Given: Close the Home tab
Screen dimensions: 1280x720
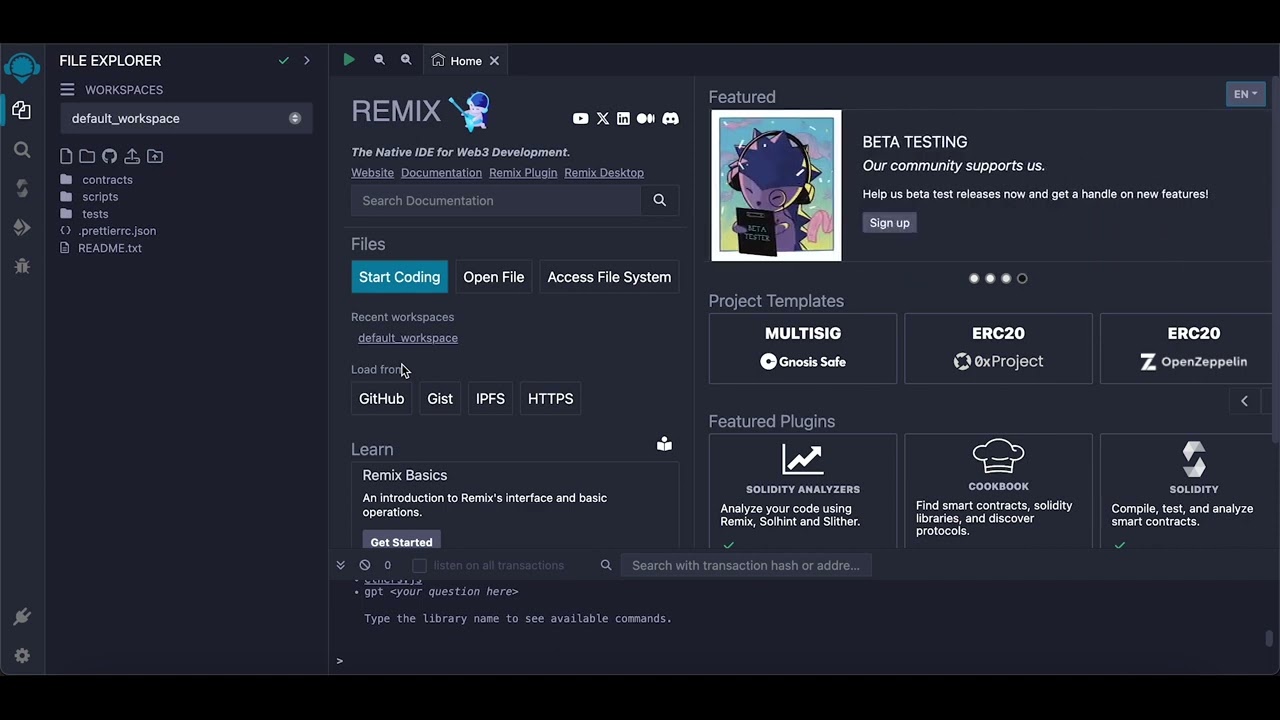Looking at the screenshot, I should (494, 61).
